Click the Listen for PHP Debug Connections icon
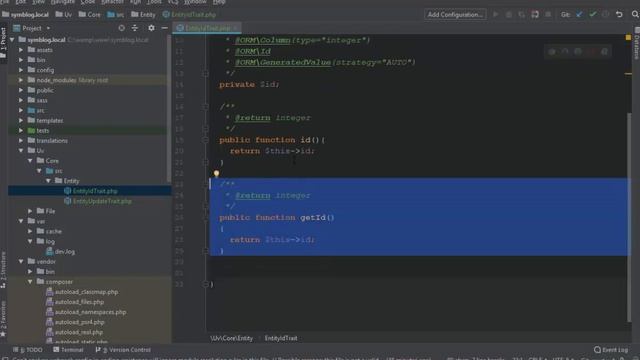640x360 pixels. click(535, 15)
